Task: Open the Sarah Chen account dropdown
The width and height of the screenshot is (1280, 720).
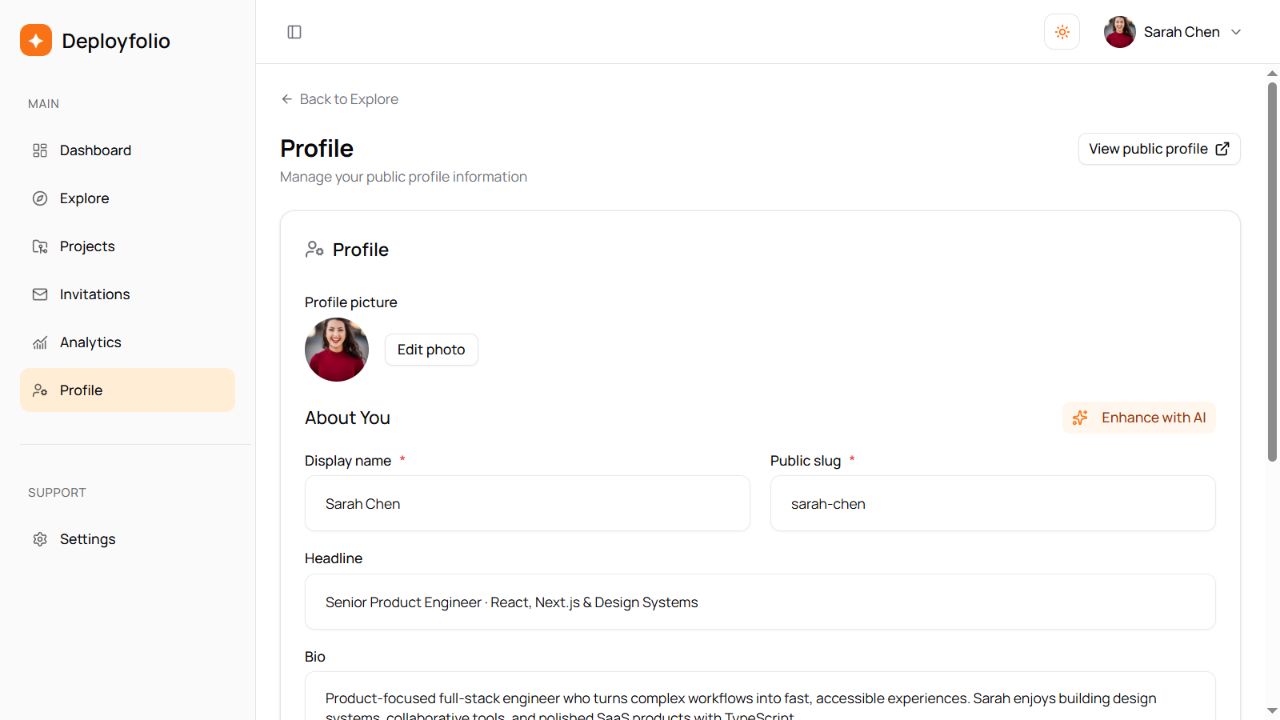Action: (1173, 32)
